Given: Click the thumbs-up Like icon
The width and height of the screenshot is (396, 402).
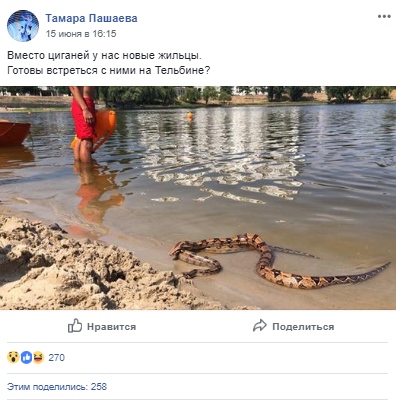Looking at the screenshot, I should 75,326.
